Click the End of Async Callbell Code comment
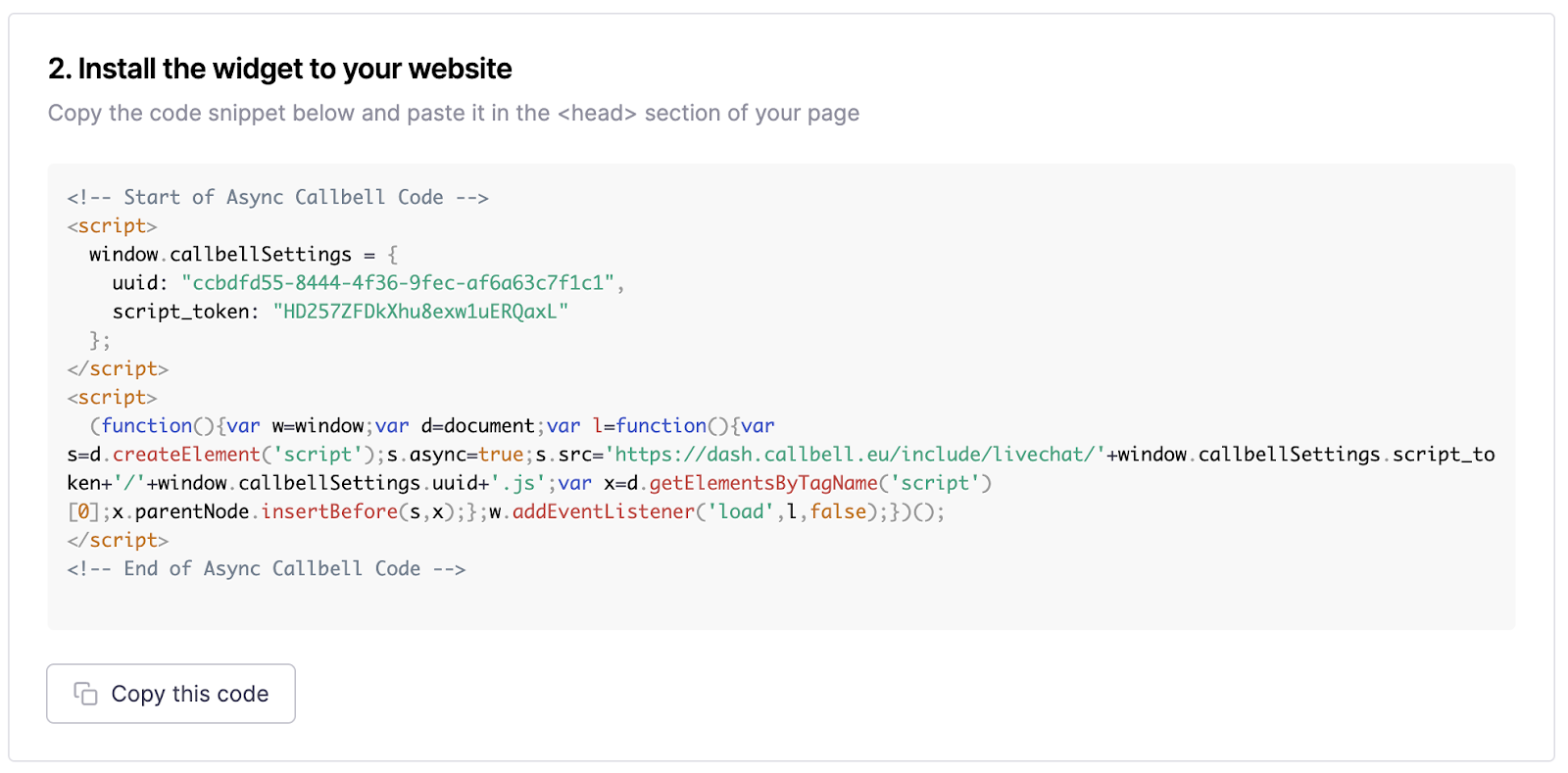This screenshot has width=1568, height=773. tap(266, 568)
